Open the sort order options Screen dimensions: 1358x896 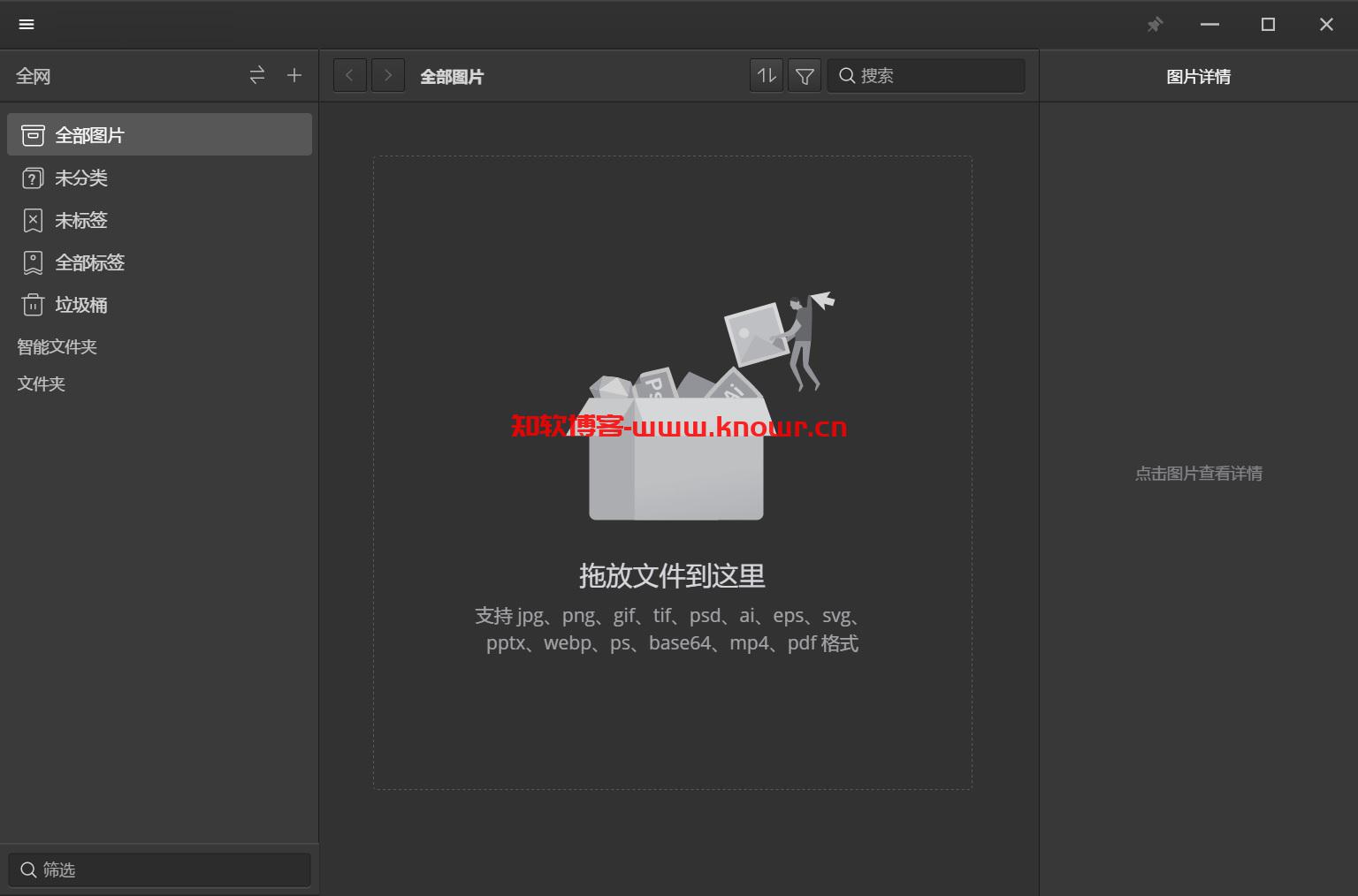(767, 76)
